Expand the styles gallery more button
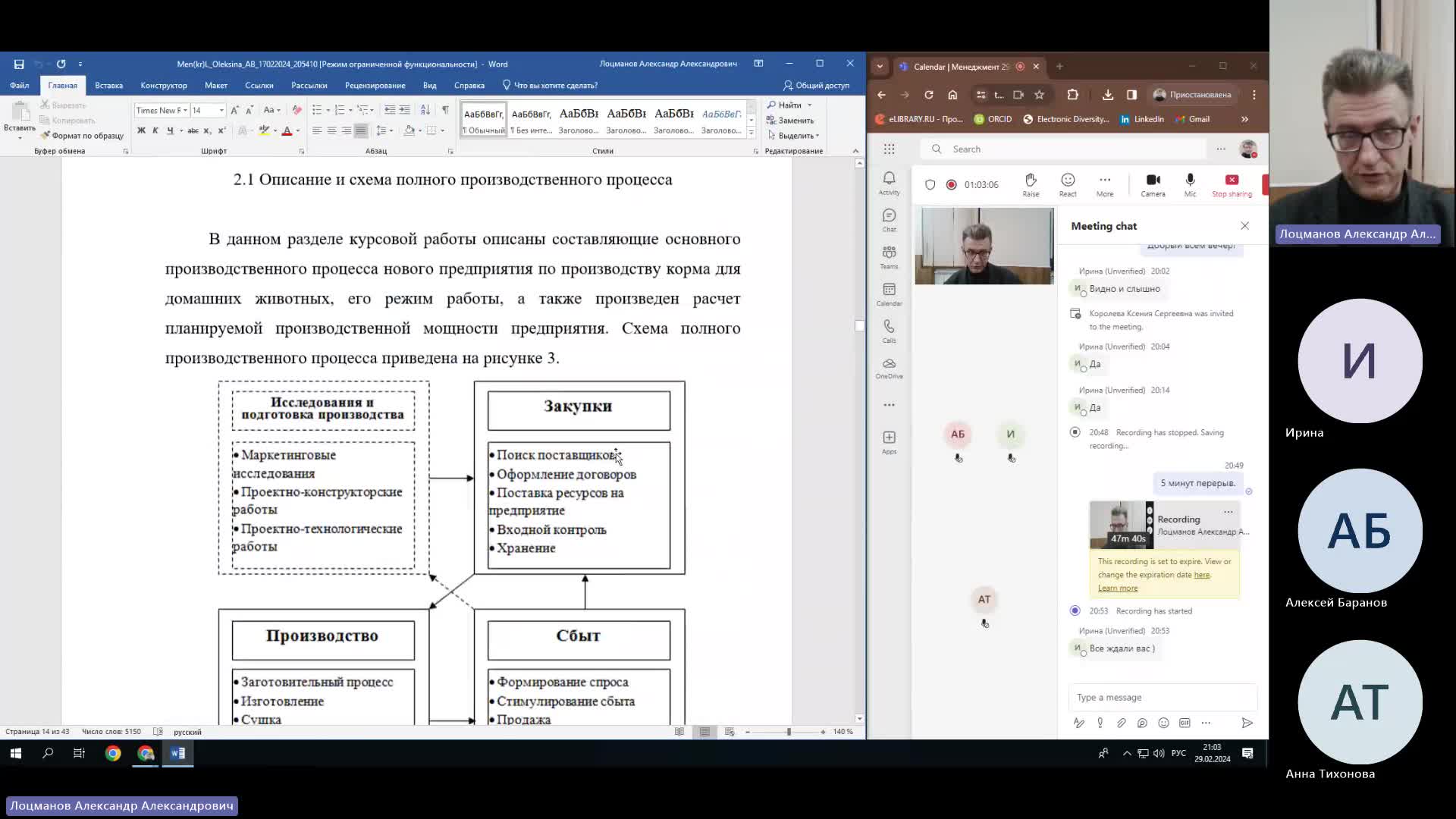 (751, 133)
